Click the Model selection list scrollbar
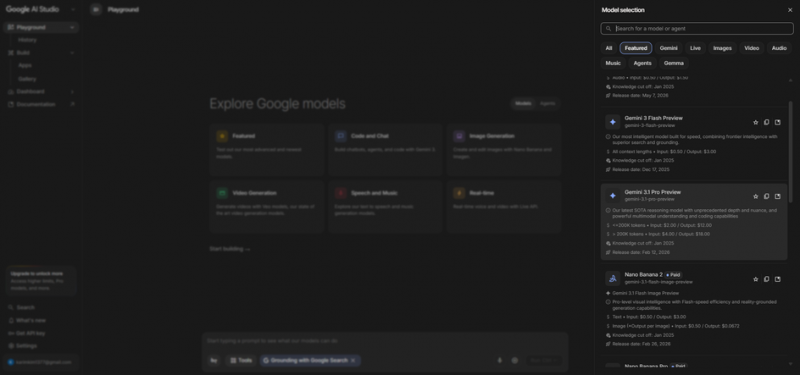 (x=791, y=153)
